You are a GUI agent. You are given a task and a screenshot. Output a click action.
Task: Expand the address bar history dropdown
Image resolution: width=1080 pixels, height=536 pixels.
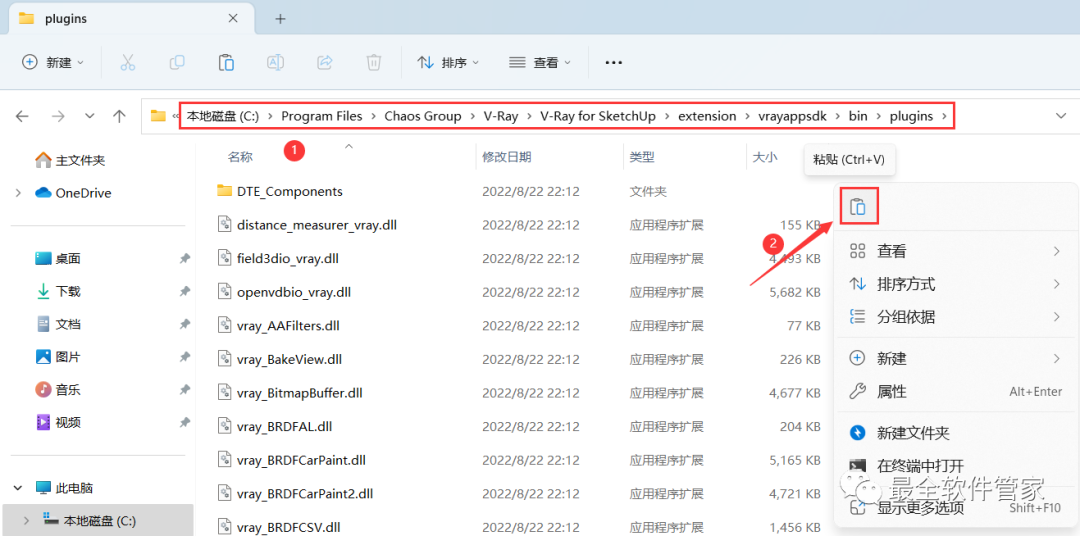click(1061, 116)
